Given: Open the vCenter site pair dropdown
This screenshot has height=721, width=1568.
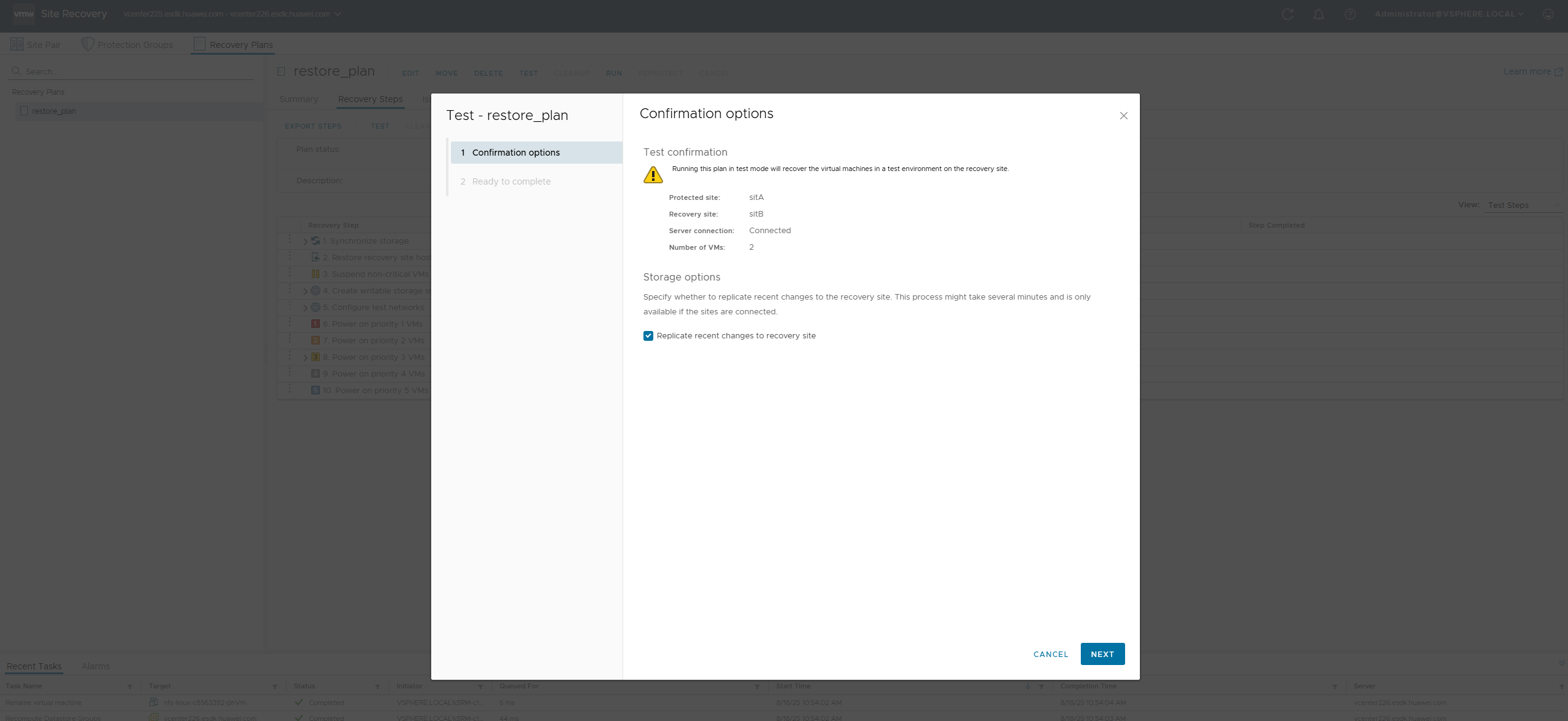Looking at the screenshot, I should pos(233,14).
